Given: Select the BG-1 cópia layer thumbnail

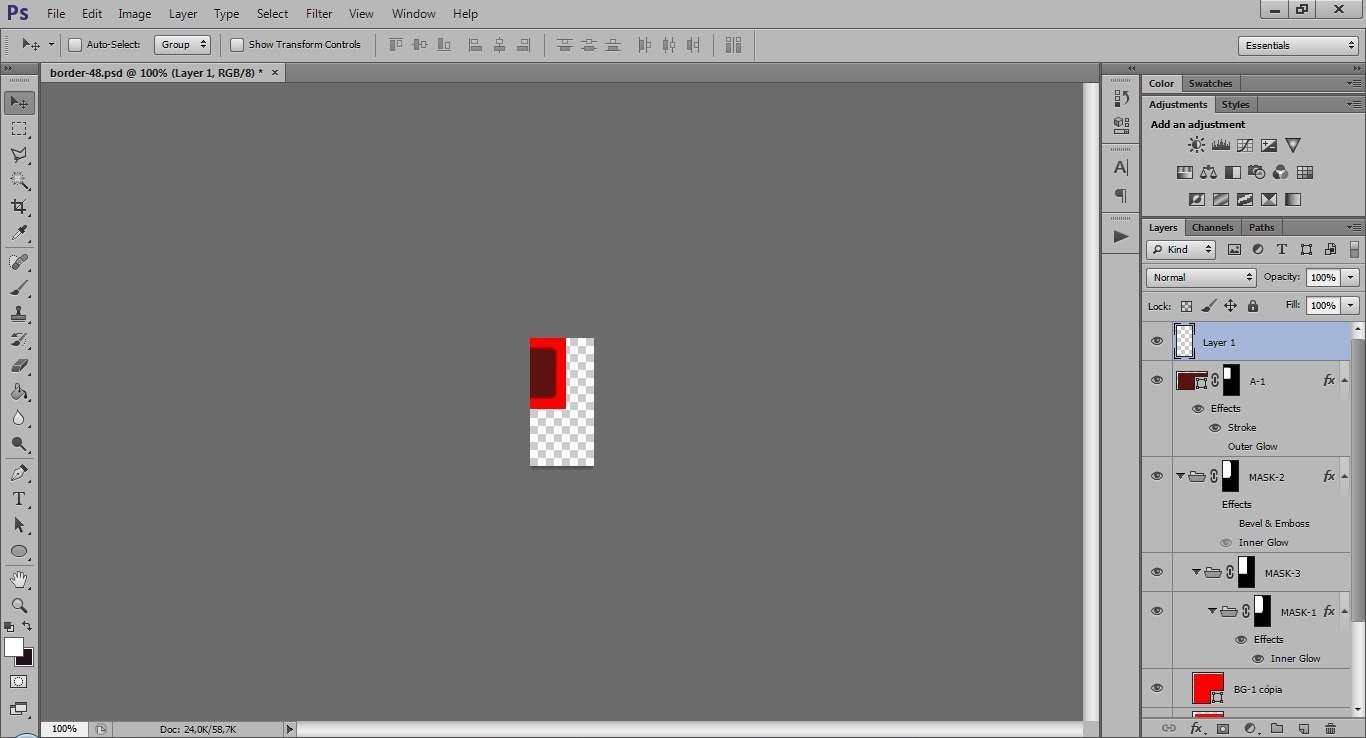Looking at the screenshot, I should [1208, 688].
